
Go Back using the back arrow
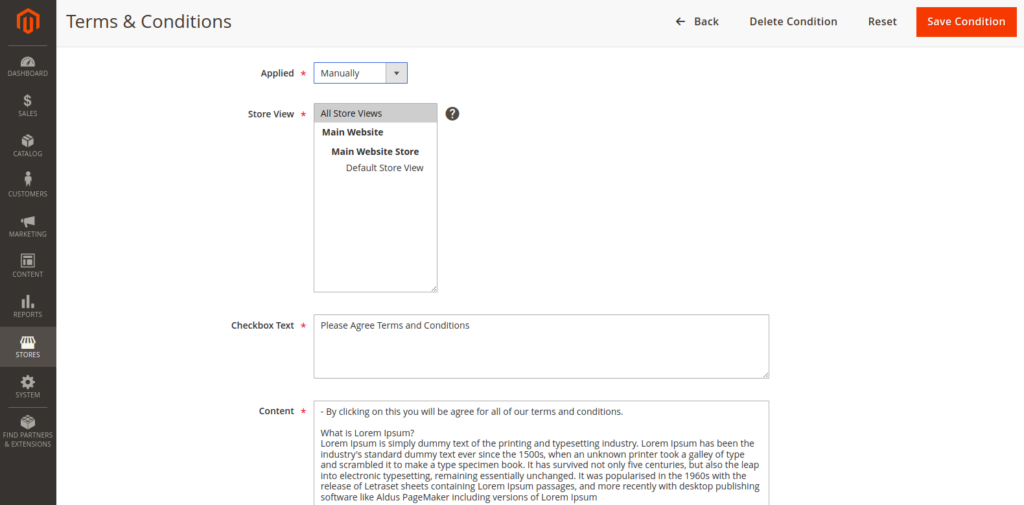697,22
